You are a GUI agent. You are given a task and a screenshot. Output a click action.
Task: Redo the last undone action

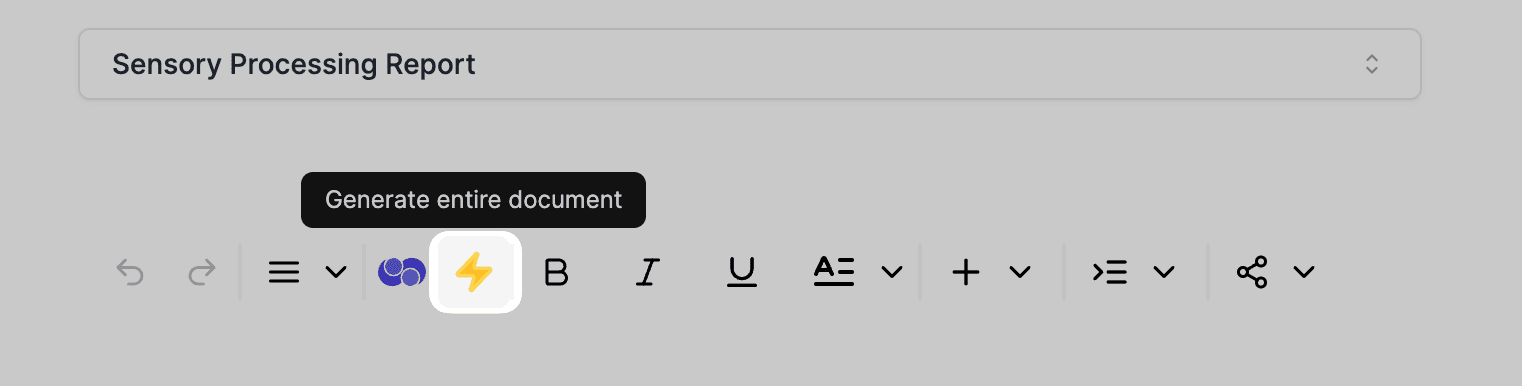pyautogui.click(x=203, y=272)
